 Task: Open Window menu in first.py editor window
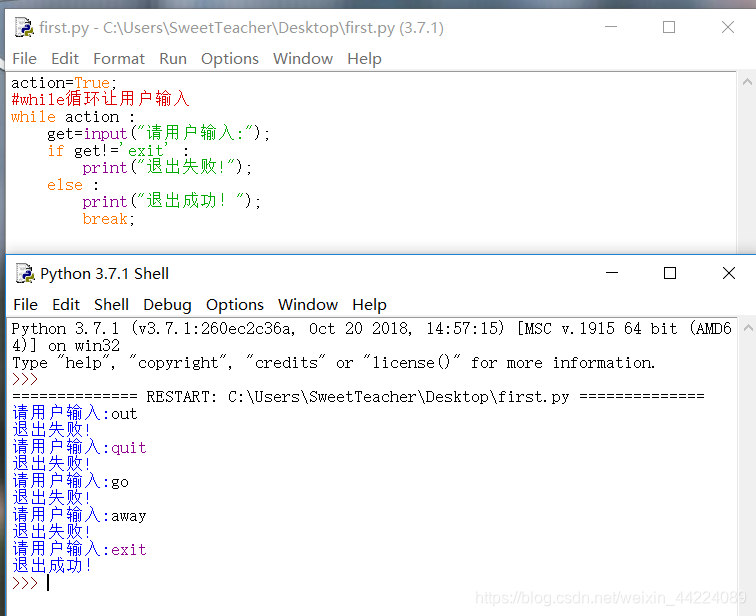click(303, 59)
